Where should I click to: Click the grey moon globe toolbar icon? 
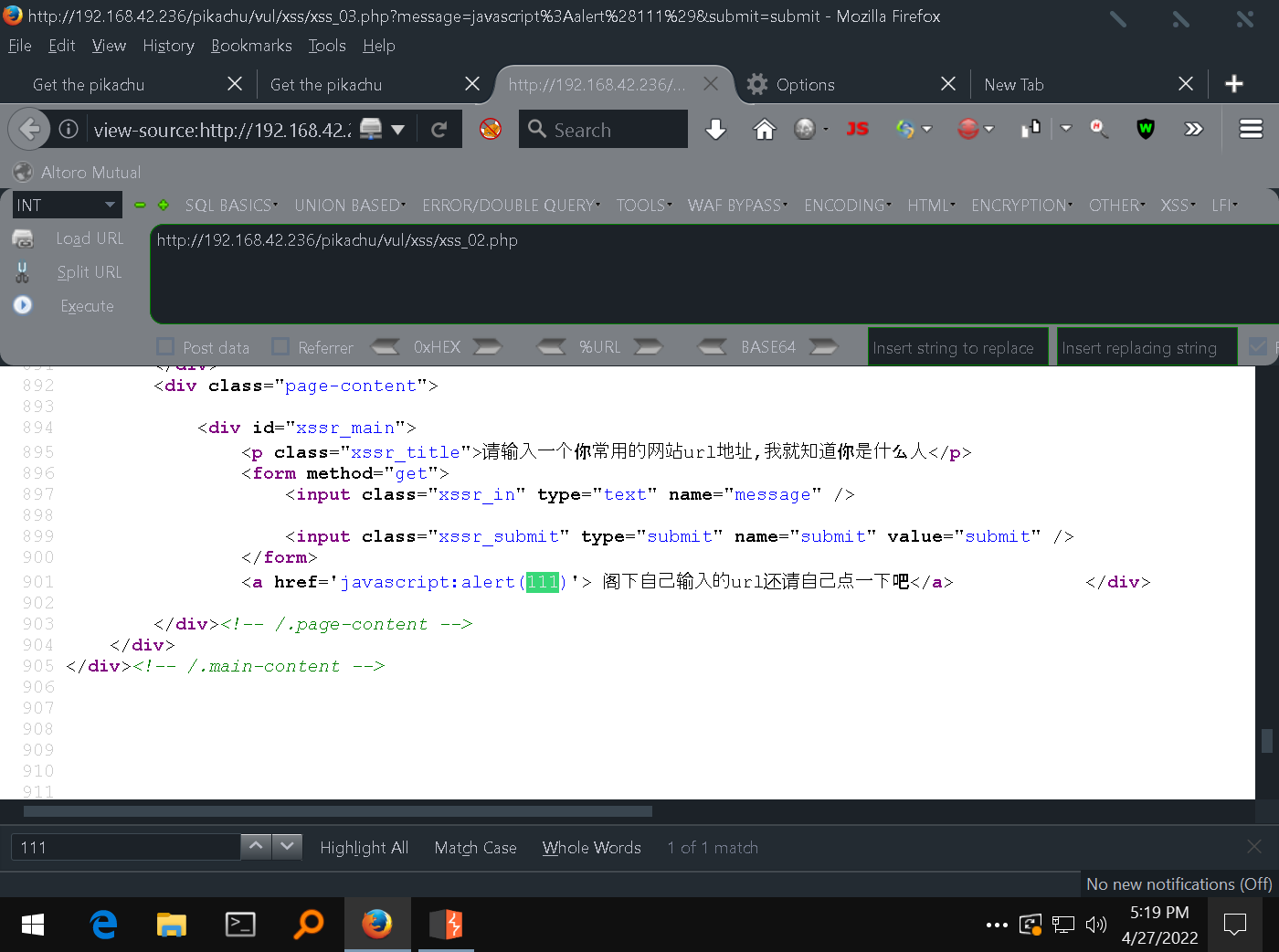805,129
